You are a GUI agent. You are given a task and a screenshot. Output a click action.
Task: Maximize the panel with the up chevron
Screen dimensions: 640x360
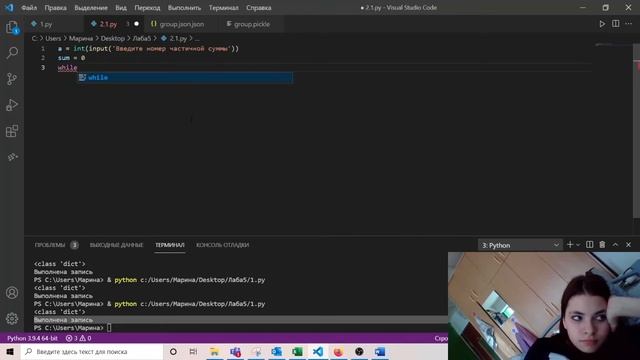click(x=615, y=244)
